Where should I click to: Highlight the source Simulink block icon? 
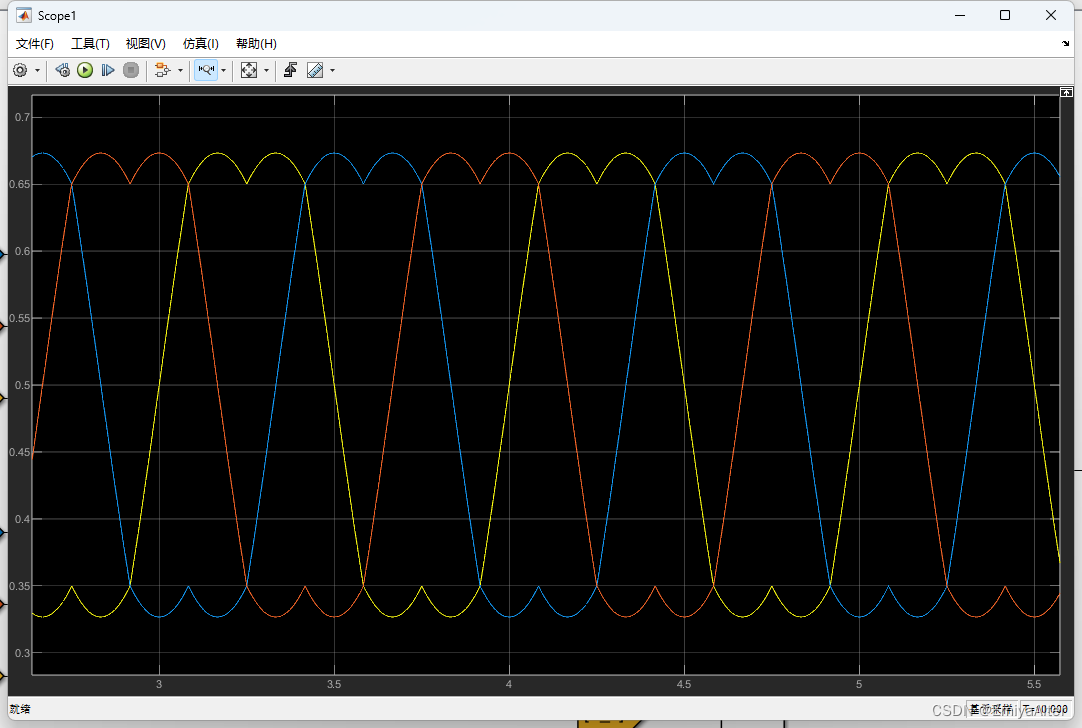click(62, 69)
